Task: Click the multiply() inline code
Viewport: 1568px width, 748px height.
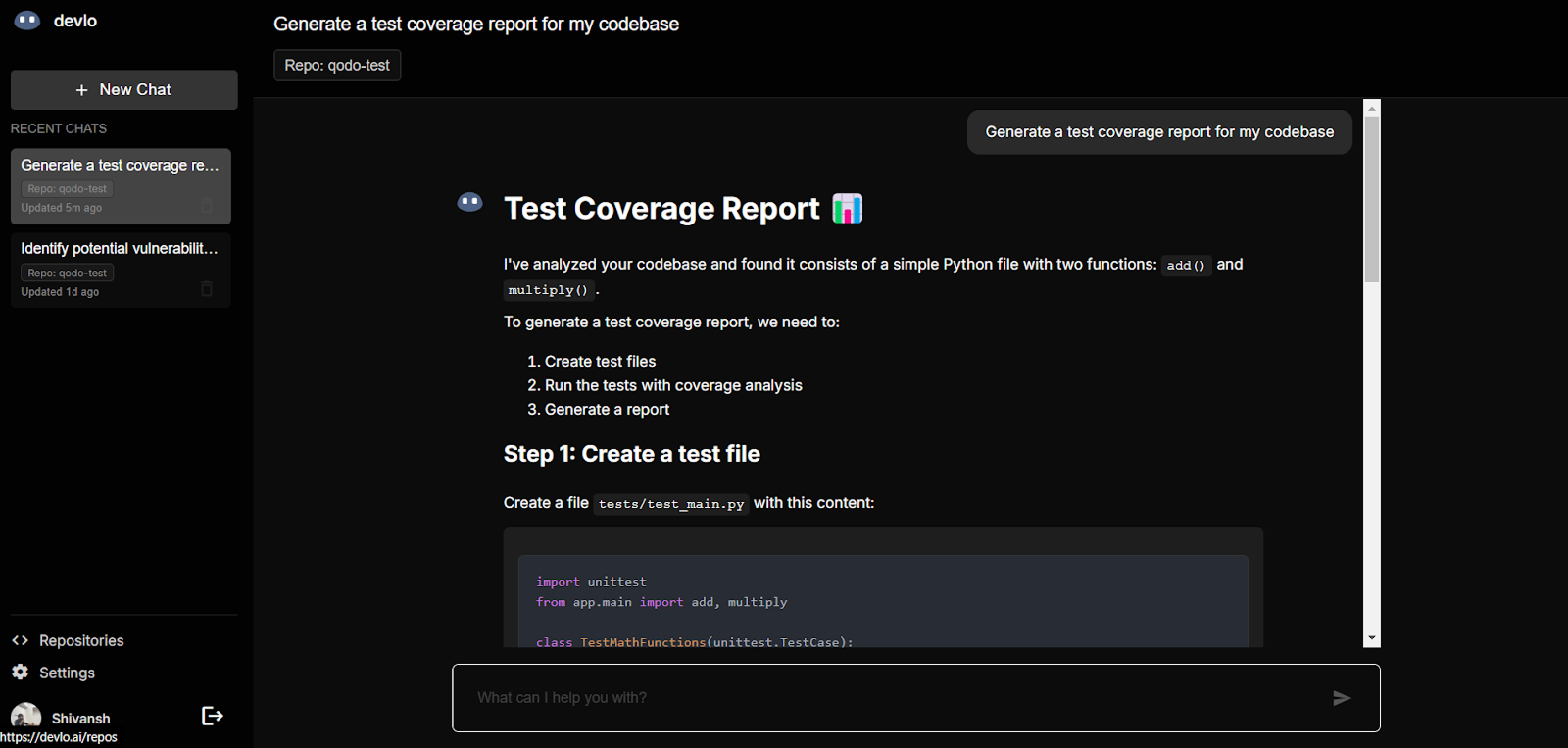Action: click(548, 290)
